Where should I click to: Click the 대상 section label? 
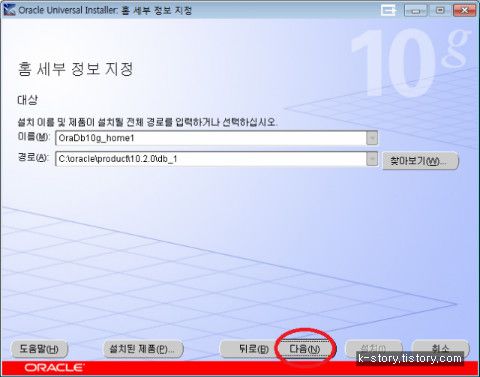click(27, 100)
